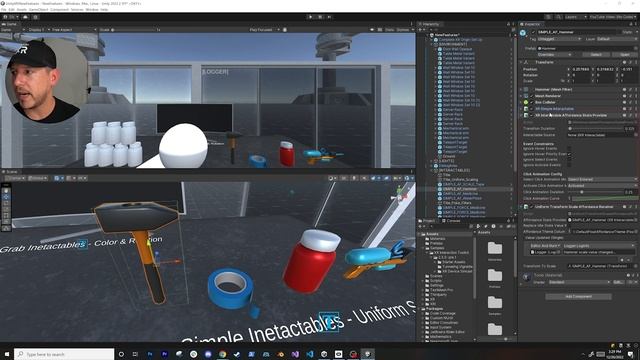
Task: Open the Assets menu
Action: [21, 9]
